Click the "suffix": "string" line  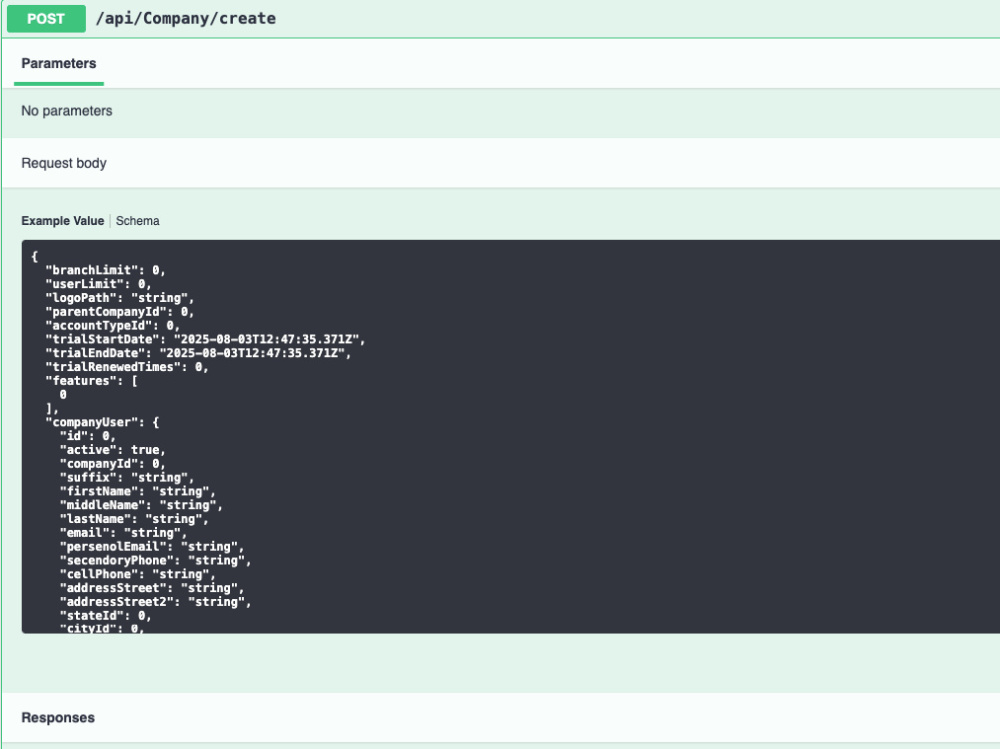126,478
